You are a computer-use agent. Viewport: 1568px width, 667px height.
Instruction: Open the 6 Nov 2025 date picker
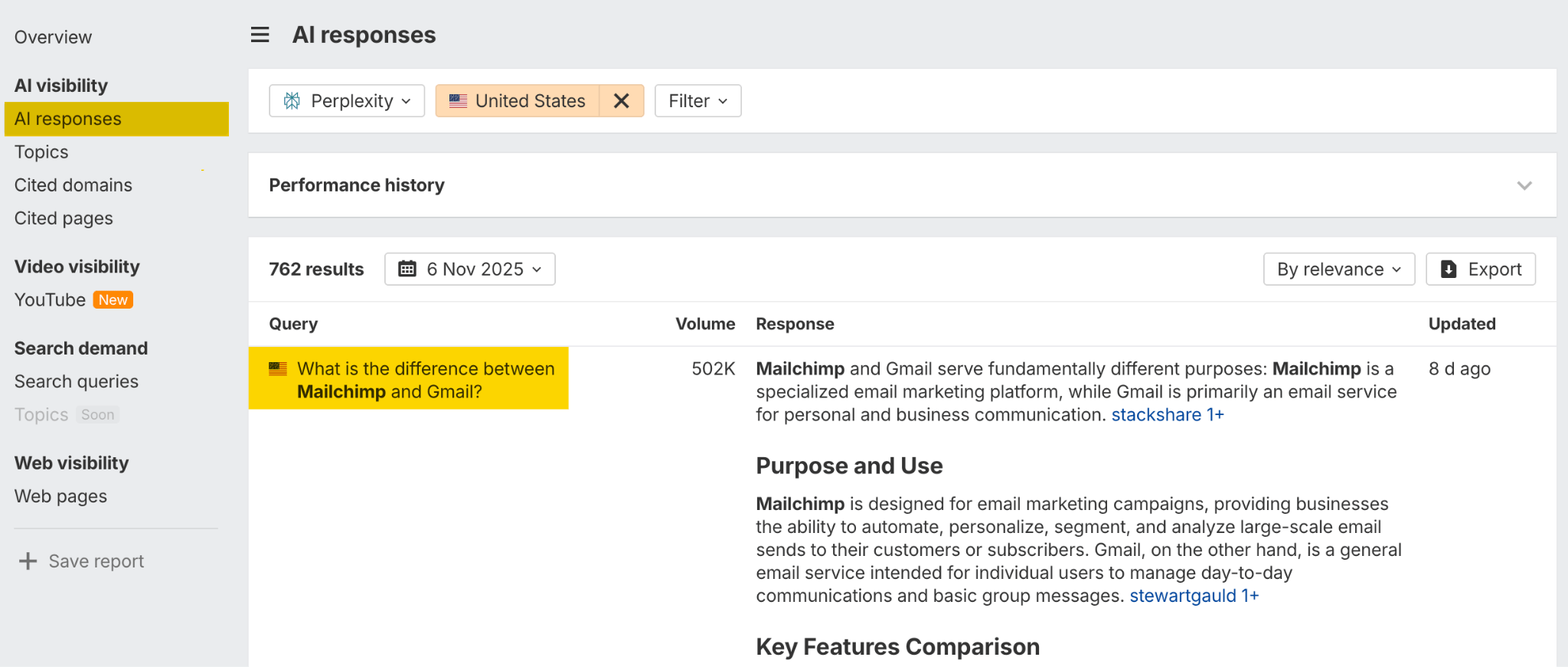pyautogui.click(x=470, y=269)
